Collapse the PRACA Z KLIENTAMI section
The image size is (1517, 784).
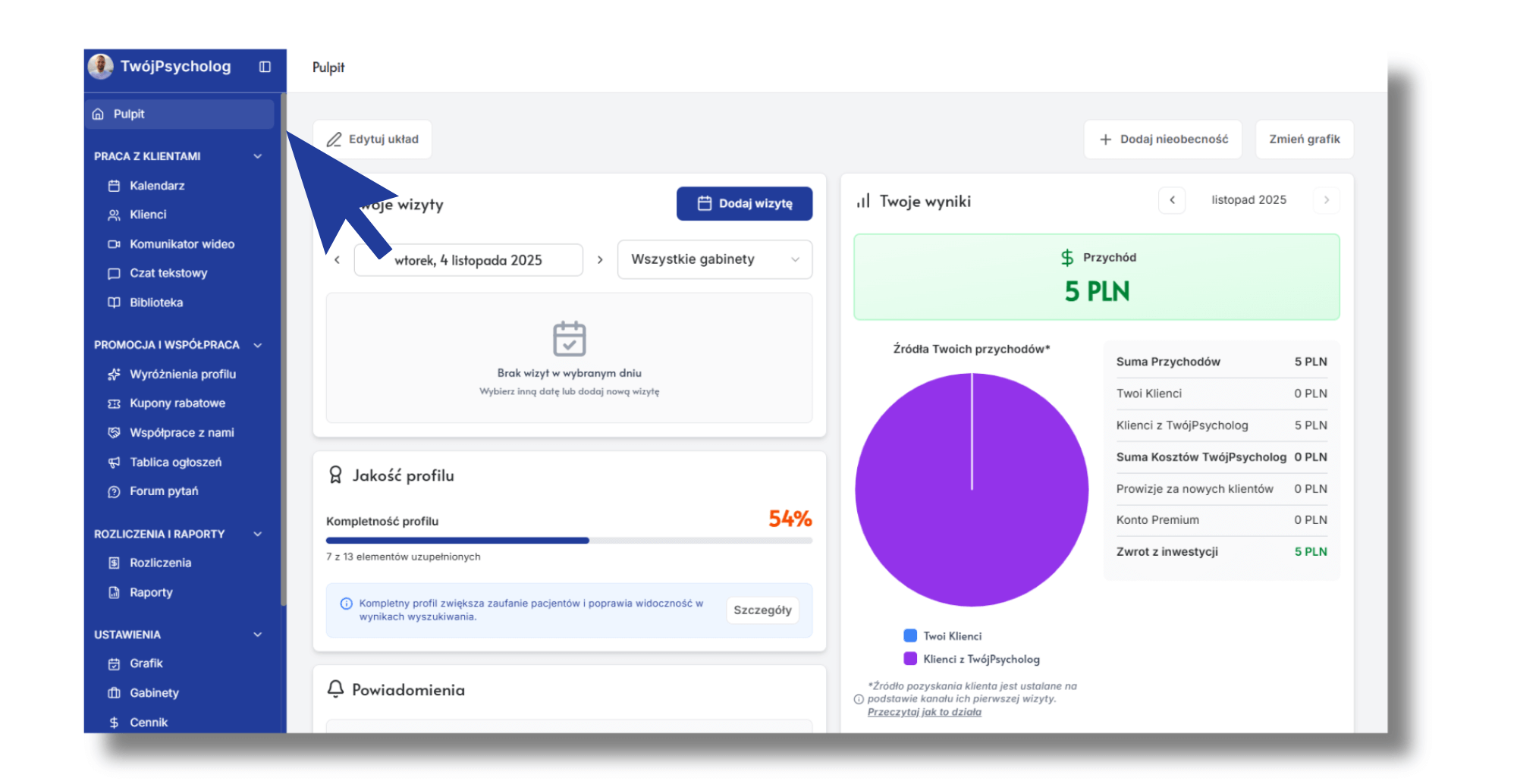click(258, 156)
